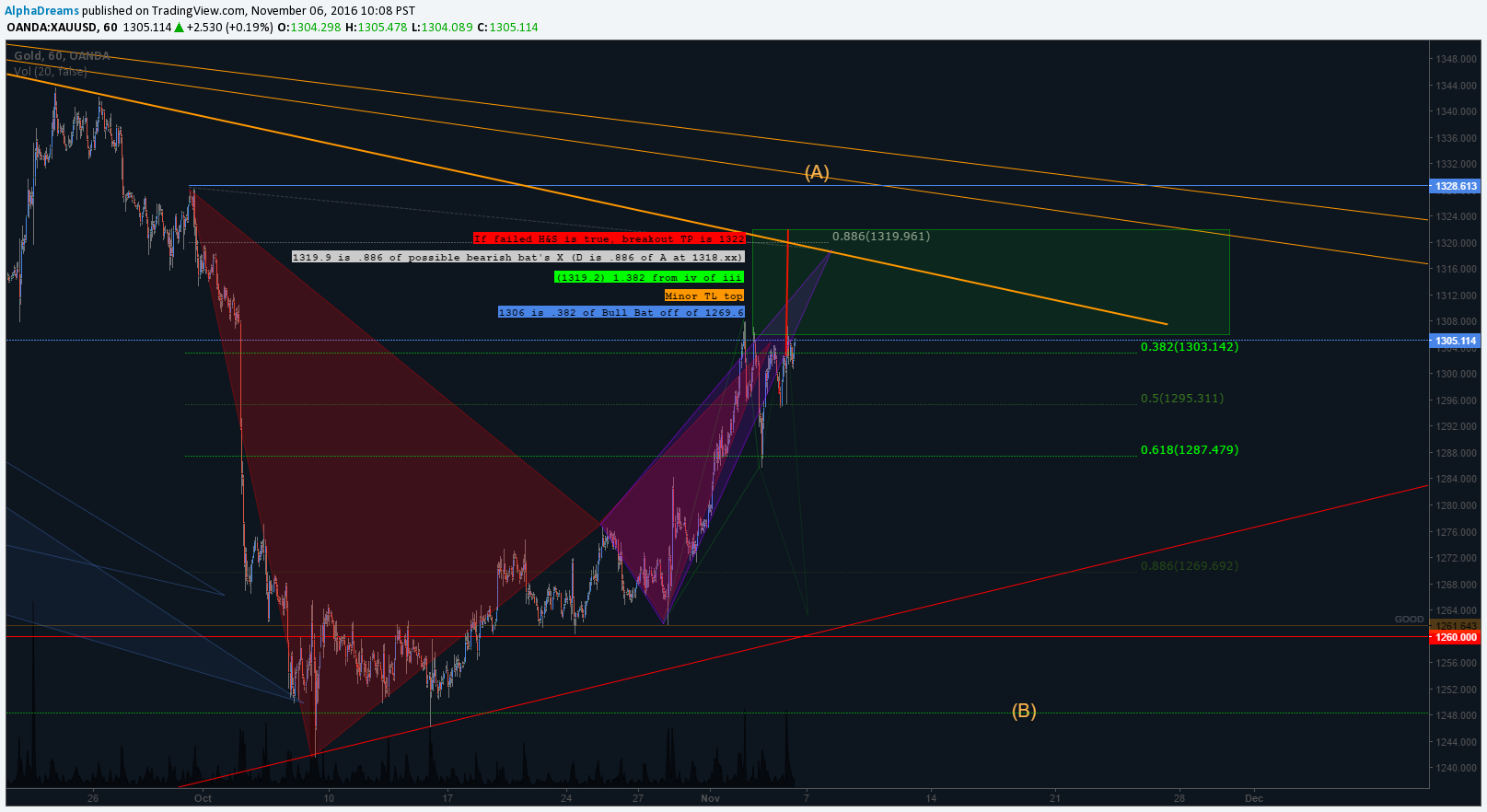The image size is (1487, 812).
Task: Click the 1320.000 price axis label
Action: click(1456, 243)
